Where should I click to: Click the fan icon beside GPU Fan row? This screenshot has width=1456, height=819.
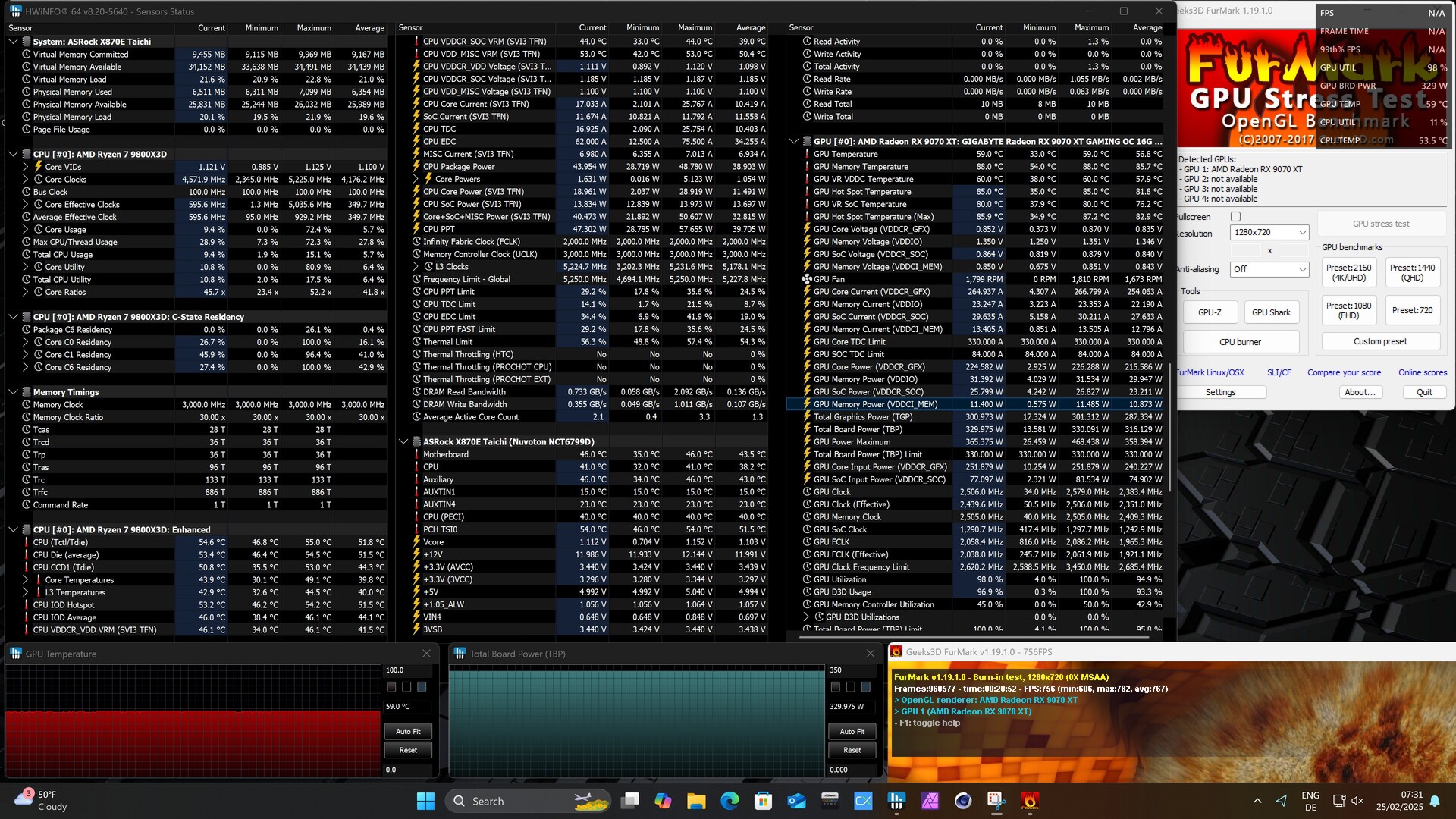807,279
